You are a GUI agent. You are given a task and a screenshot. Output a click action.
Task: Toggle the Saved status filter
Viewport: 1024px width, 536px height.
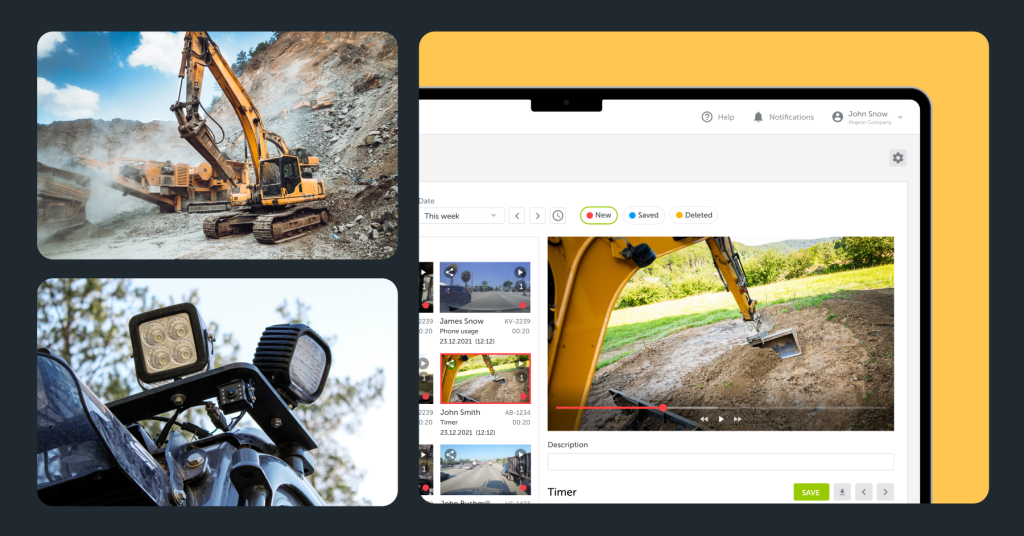coord(644,215)
